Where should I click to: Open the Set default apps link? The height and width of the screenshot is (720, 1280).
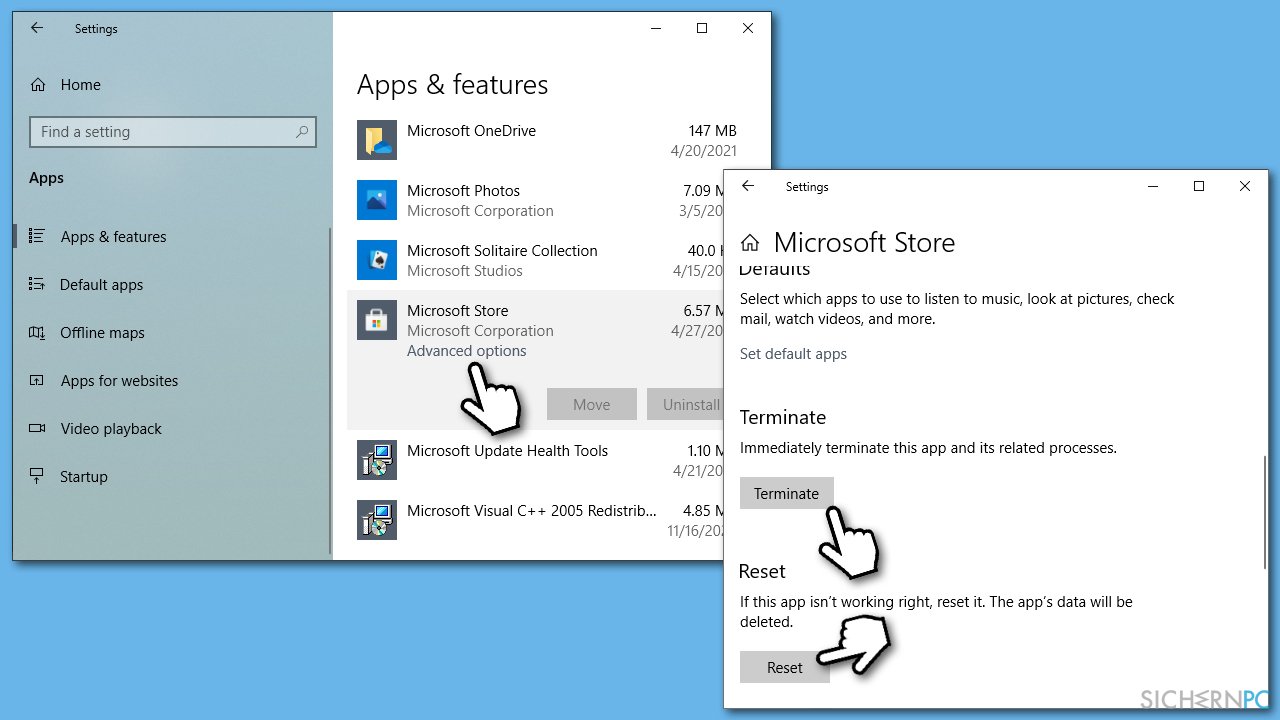[793, 354]
